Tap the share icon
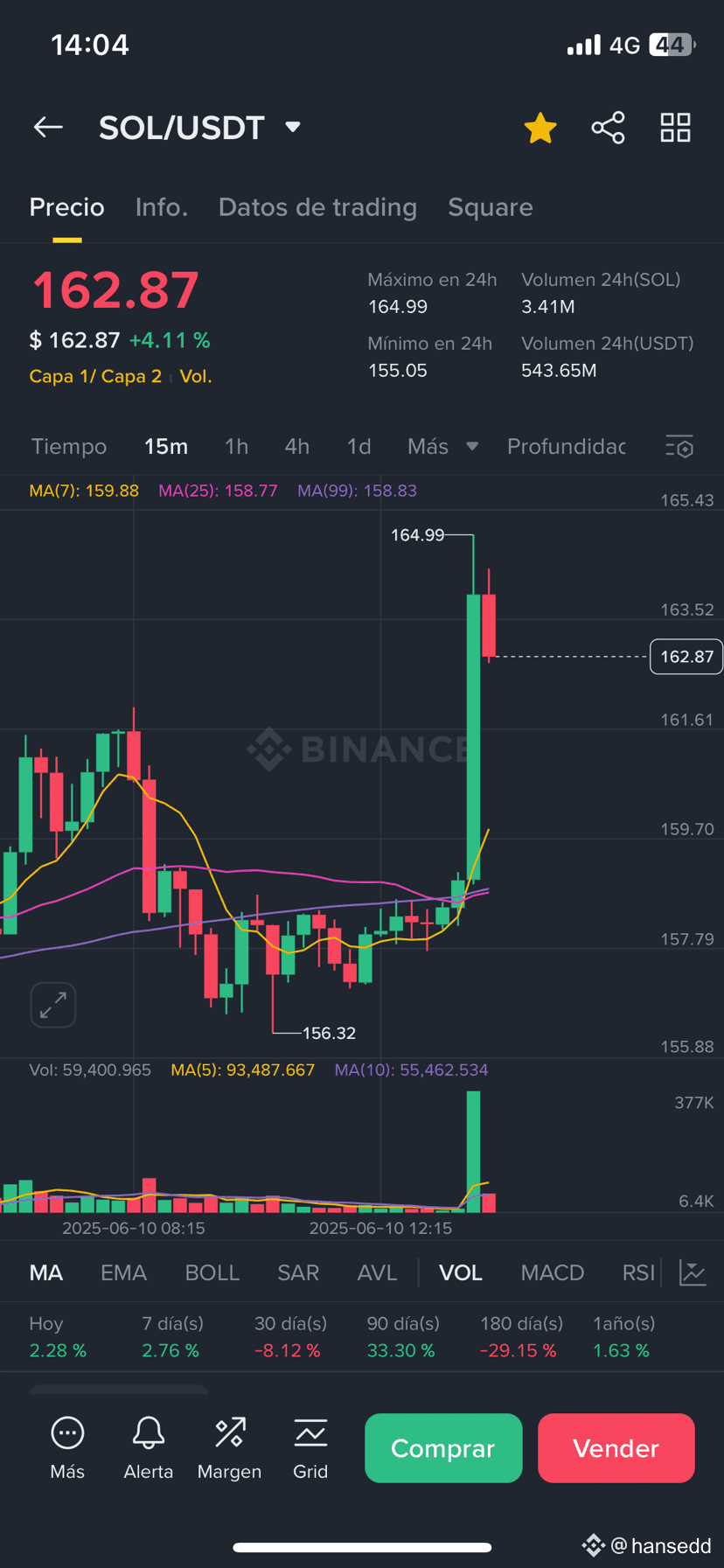The width and height of the screenshot is (724, 1568). [x=608, y=128]
